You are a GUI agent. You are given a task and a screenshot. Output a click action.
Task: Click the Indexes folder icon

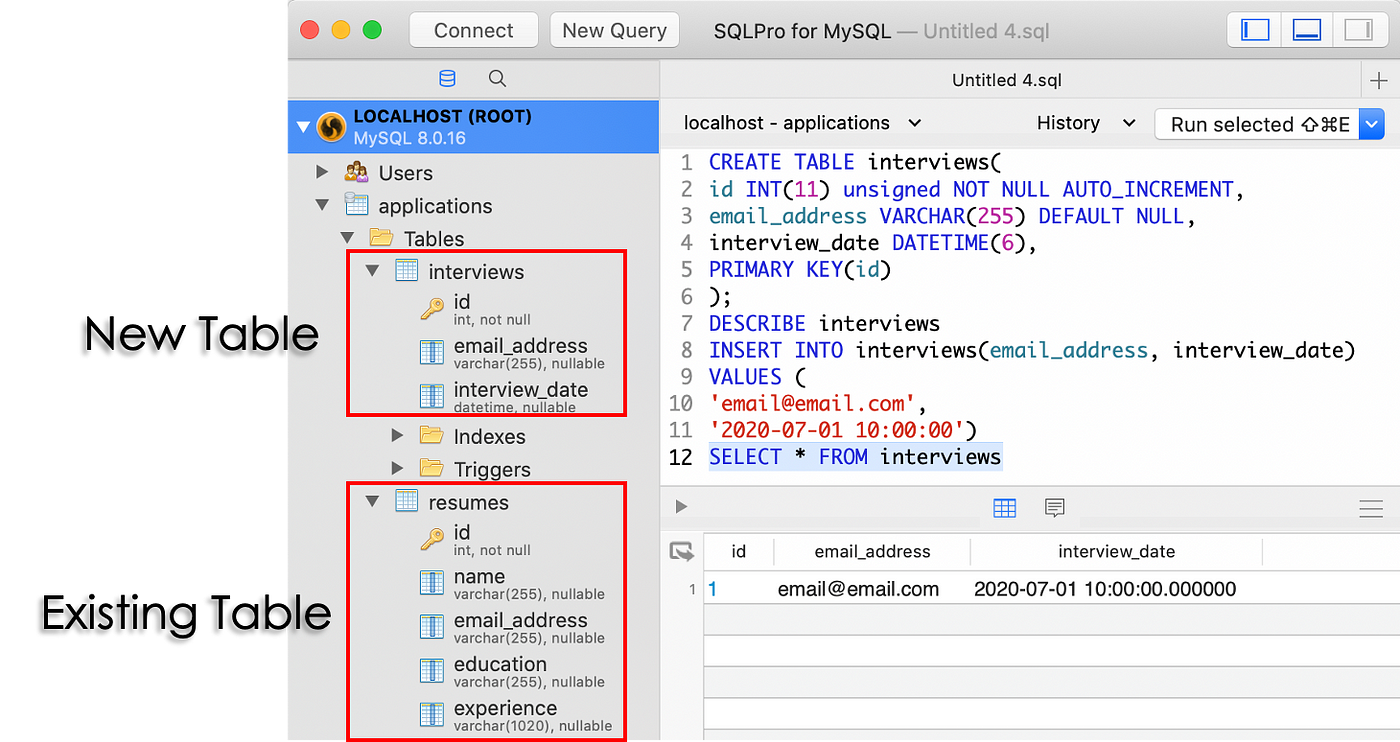tap(431, 435)
